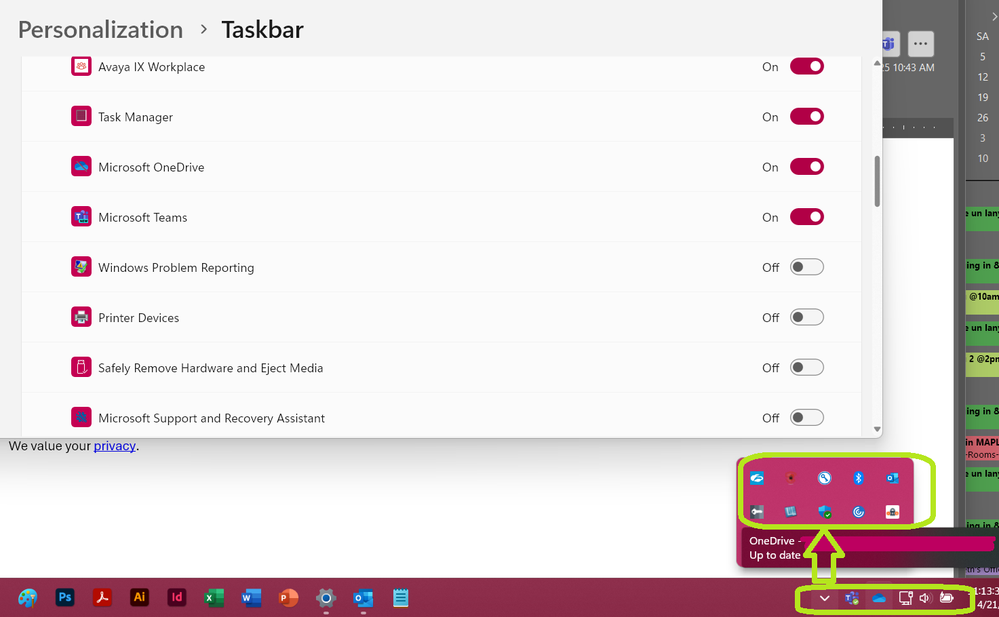Open PowerPoint from the taskbar
999x617 pixels.
[289, 598]
